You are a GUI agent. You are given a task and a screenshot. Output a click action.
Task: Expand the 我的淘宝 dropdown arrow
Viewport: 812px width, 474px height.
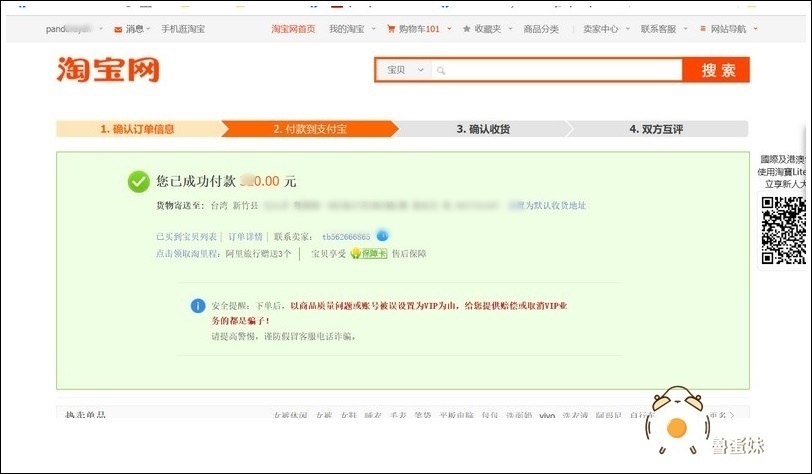pyautogui.click(x=373, y=29)
